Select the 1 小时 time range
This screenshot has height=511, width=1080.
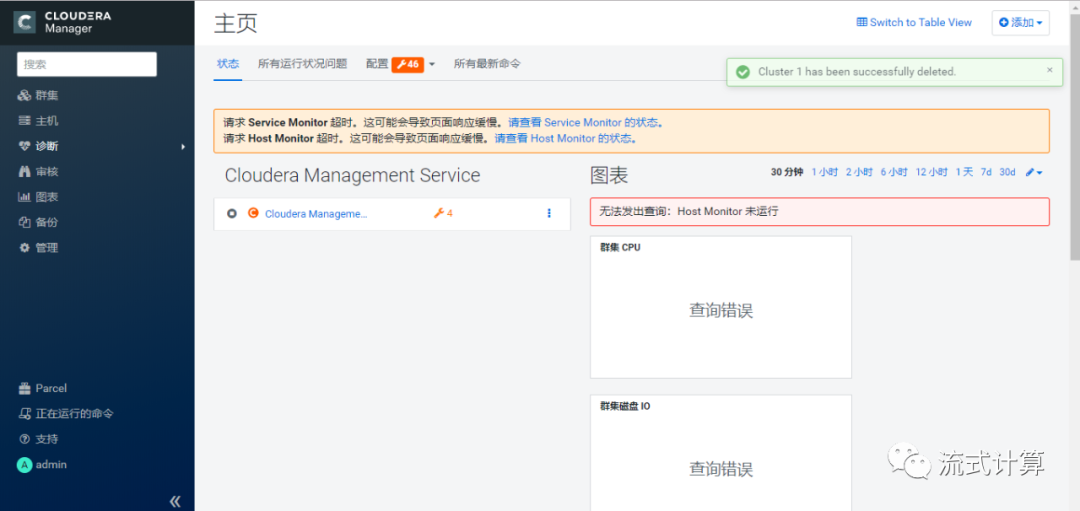pyautogui.click(x=824, y=172)
